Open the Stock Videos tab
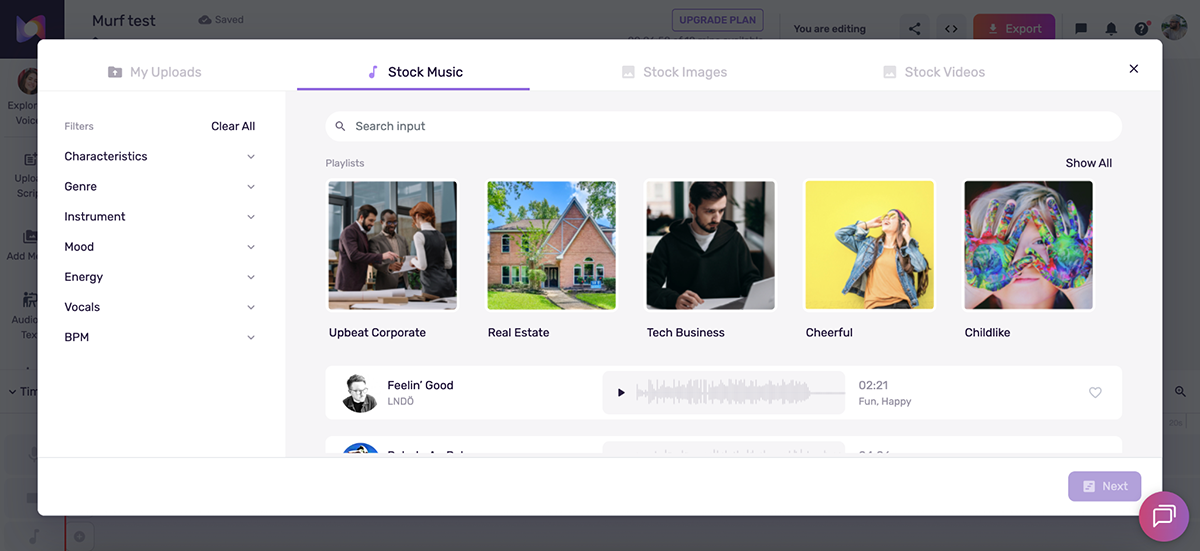 tap(934, 72)
